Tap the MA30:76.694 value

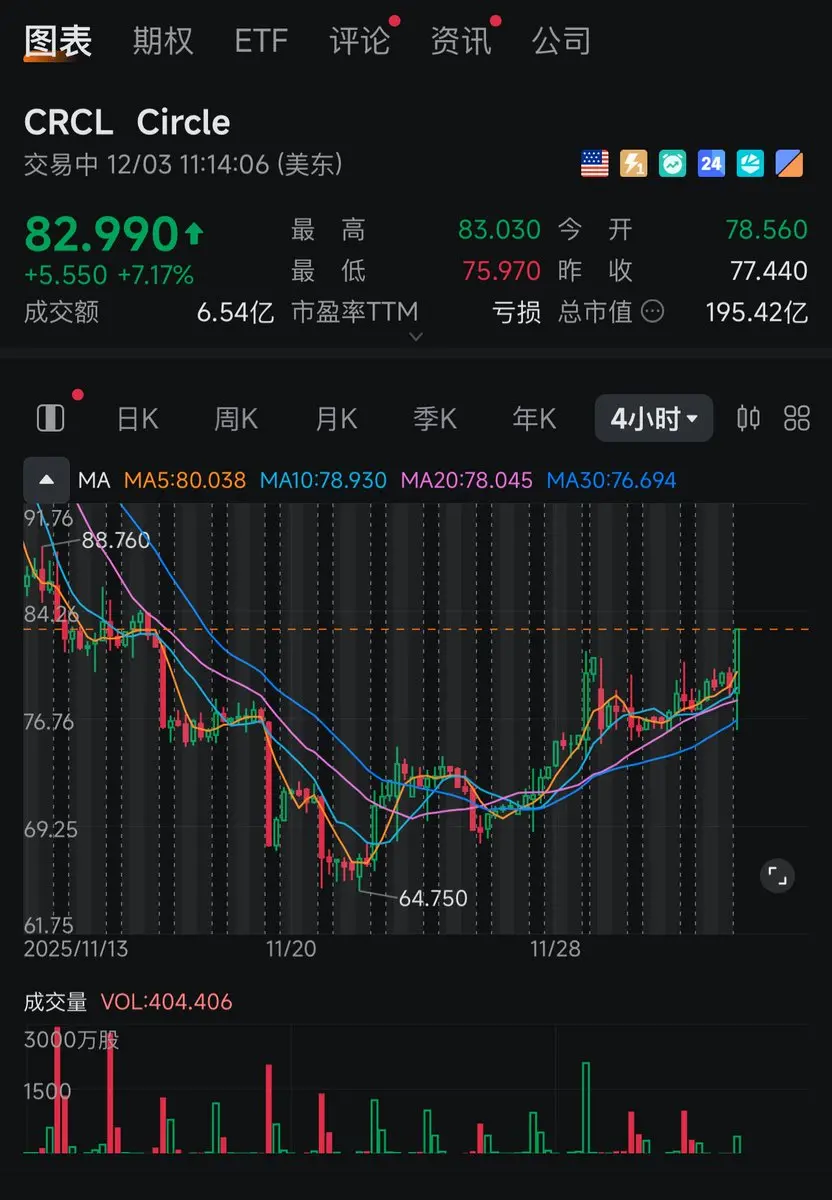click(611, 480)
